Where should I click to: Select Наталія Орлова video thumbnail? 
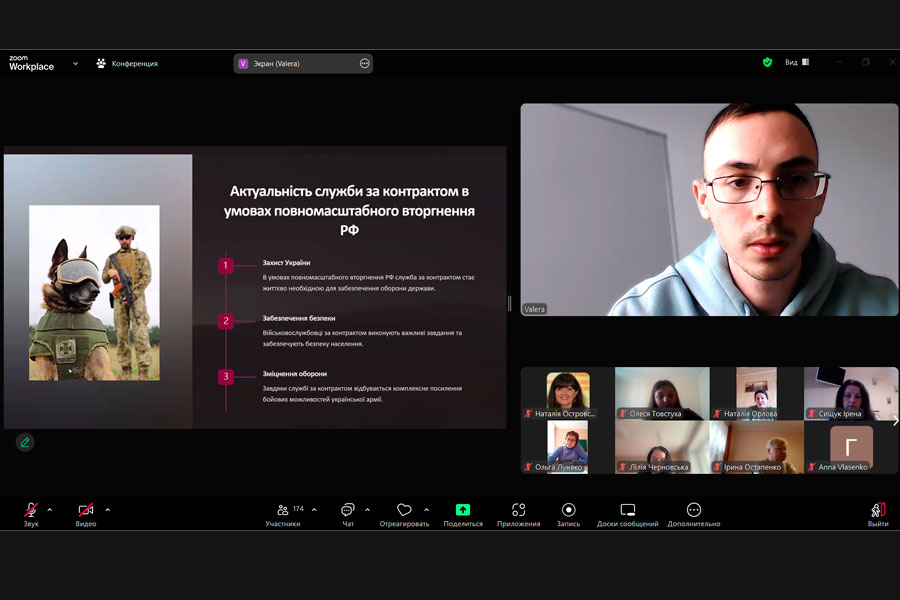pos(757,394)
